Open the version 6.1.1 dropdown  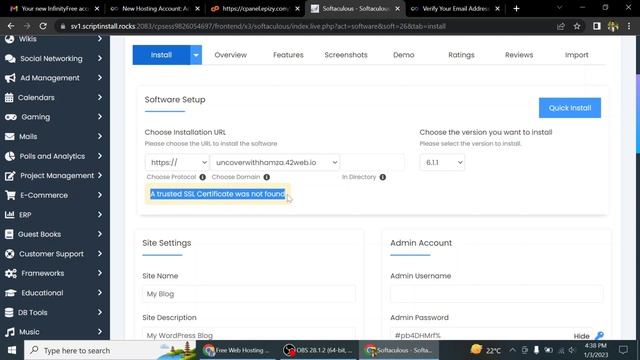[442, 162]
